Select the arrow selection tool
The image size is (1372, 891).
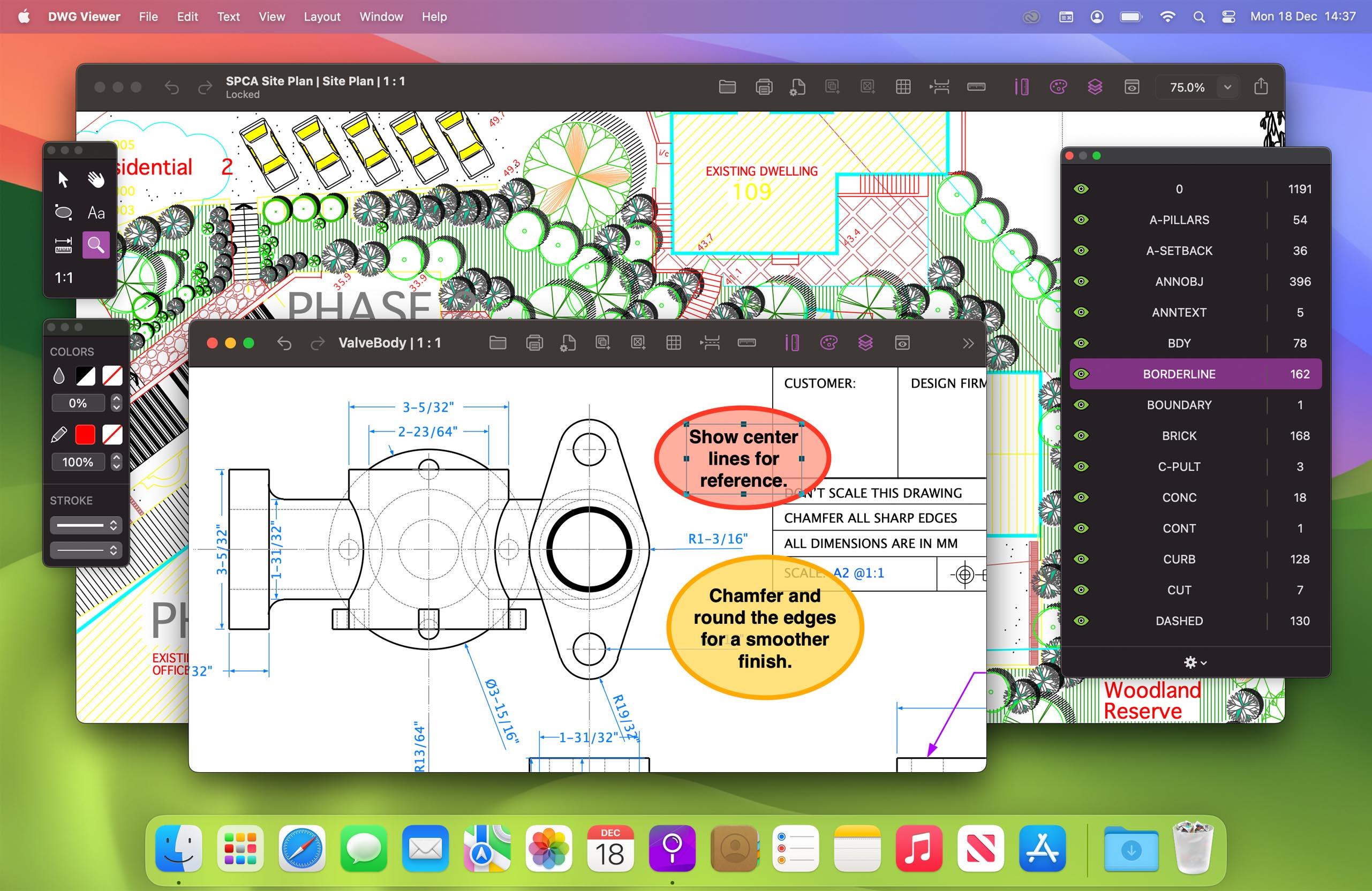click(x=62, y=179)
